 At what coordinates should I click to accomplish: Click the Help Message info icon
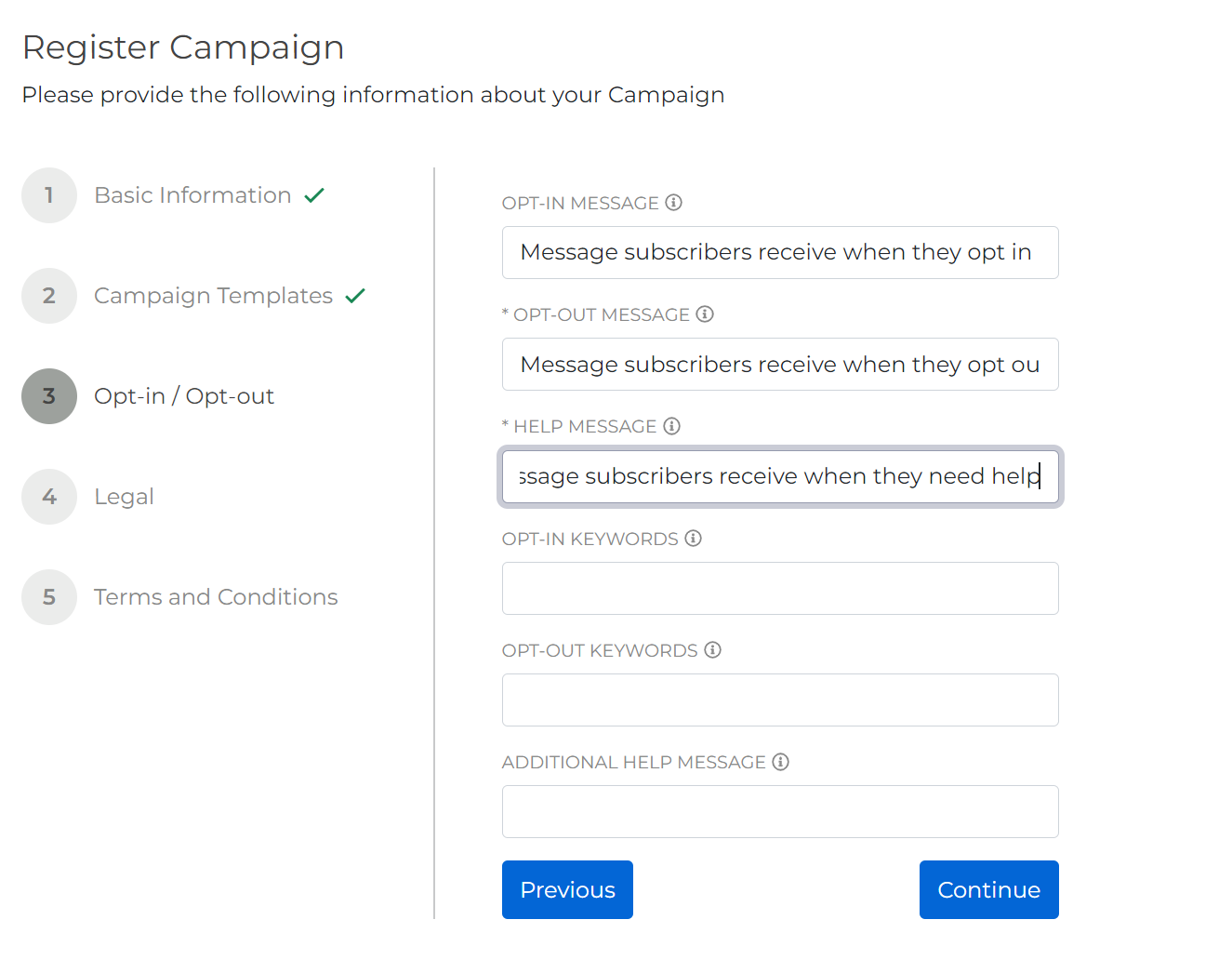671,426
